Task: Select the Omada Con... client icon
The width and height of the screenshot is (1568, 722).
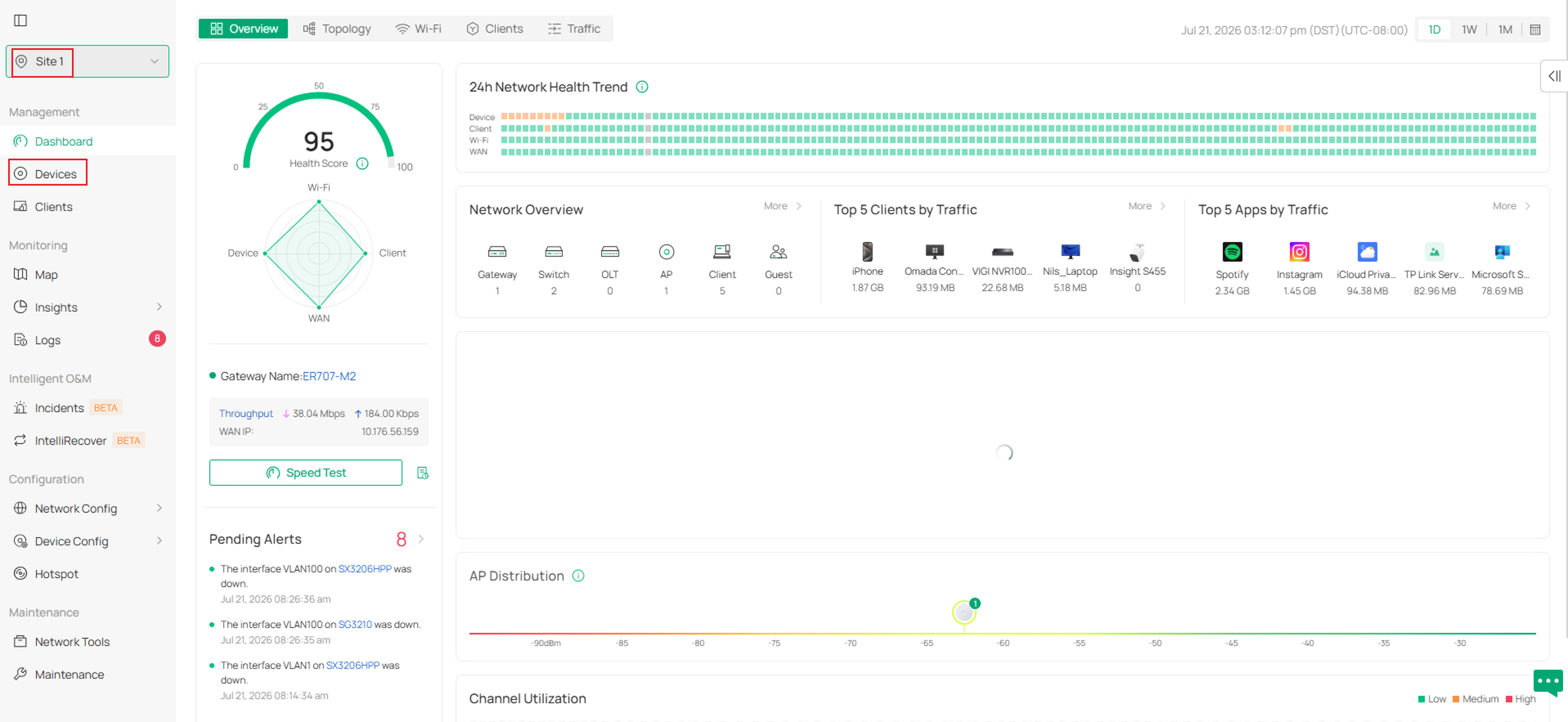Action: coord(935,251)
